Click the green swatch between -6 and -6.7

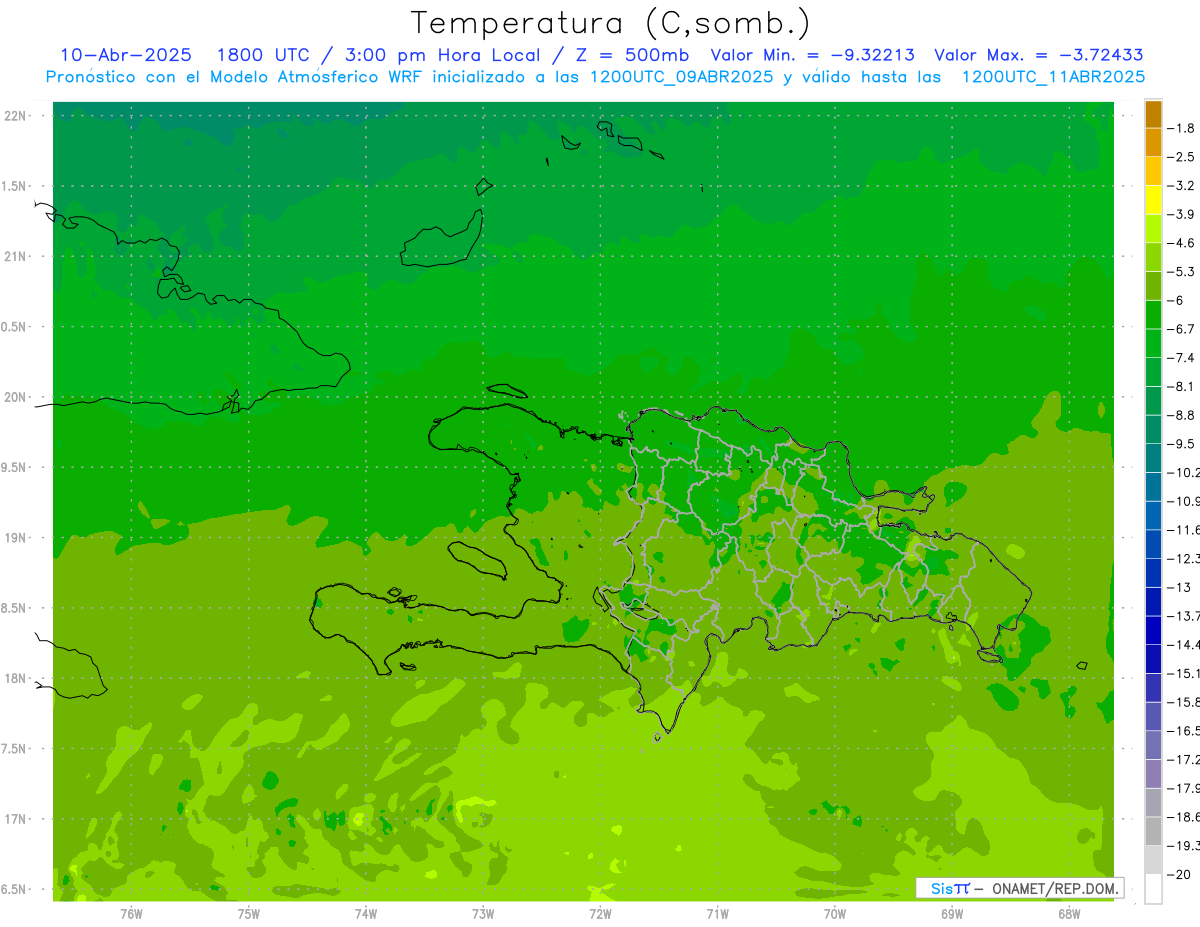coord(1153,315)
